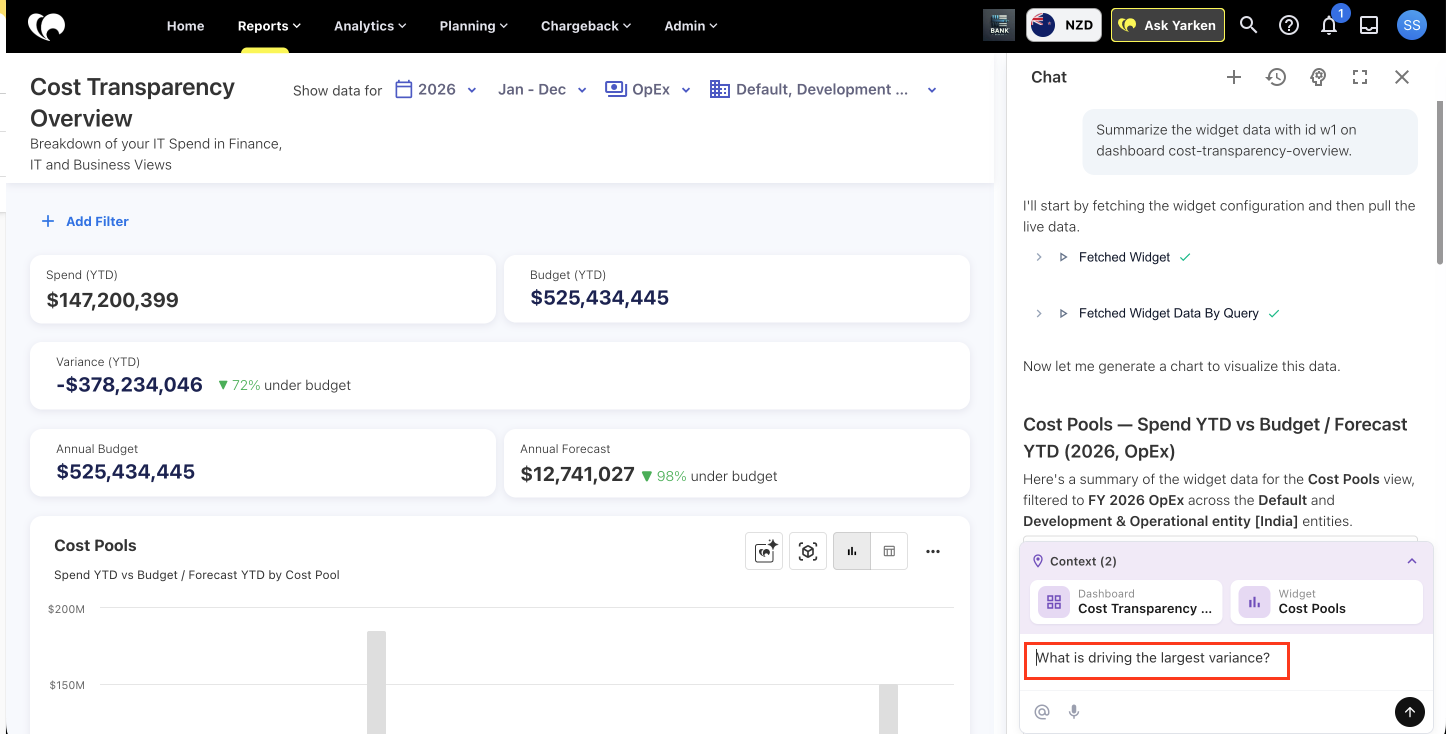Open the search magnifier icon

[x=1248, y=26]
